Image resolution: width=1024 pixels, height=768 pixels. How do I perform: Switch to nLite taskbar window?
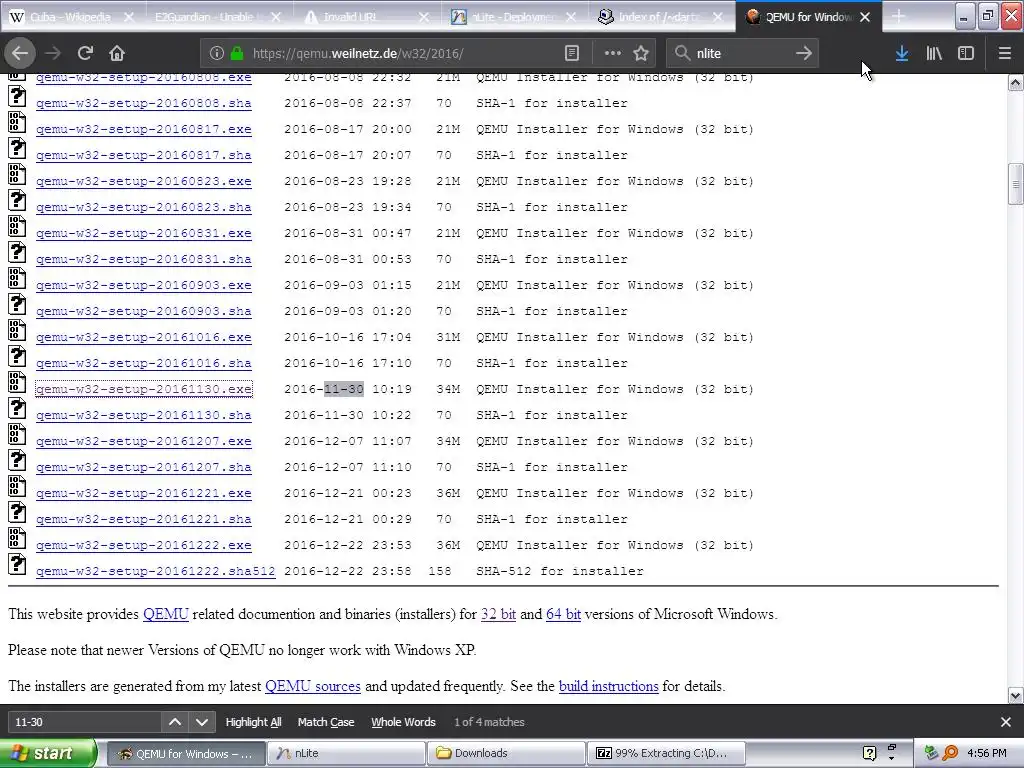coord(347,753)
